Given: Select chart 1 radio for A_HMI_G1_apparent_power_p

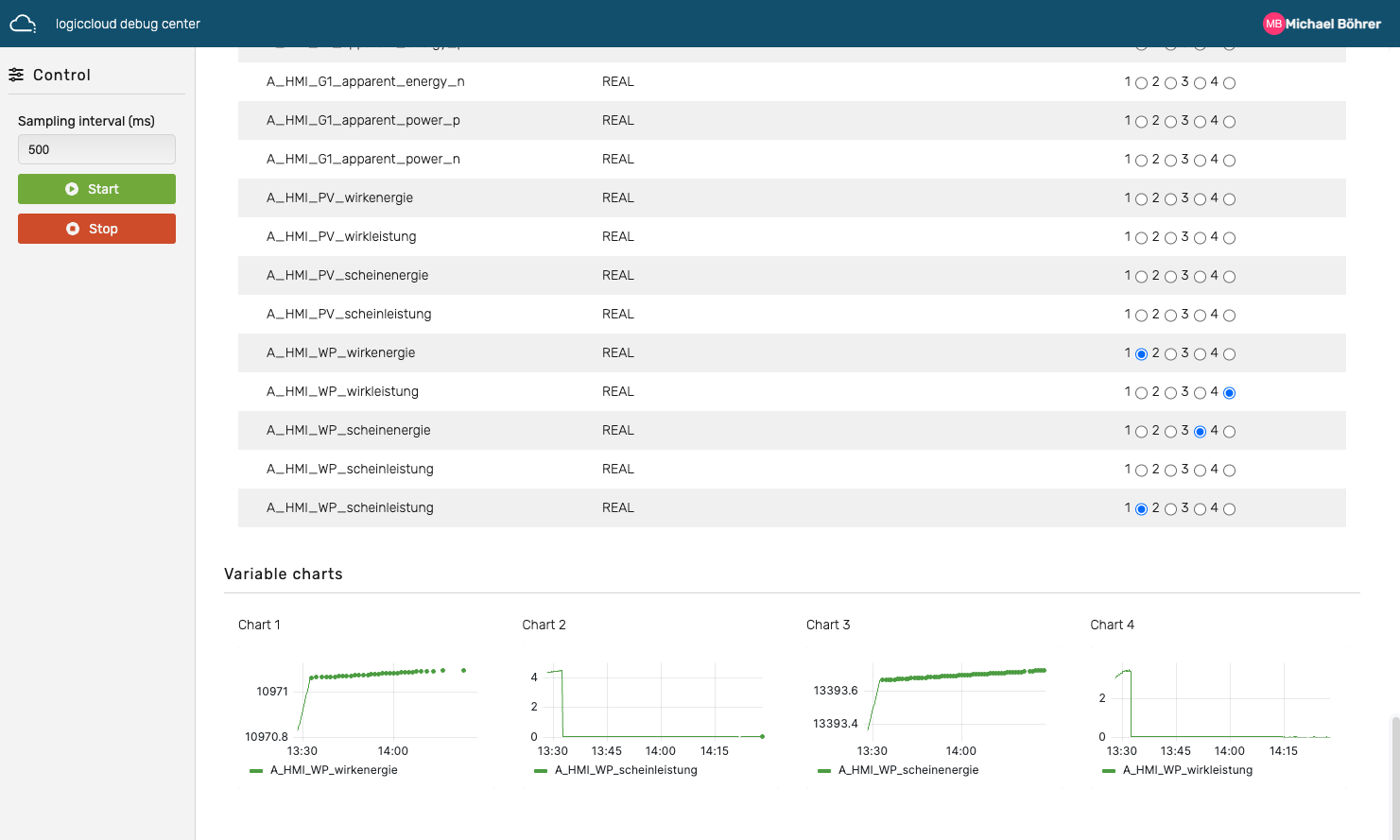Looking at the screenshot, I should pyautogui.click(x=1141, y=122).
